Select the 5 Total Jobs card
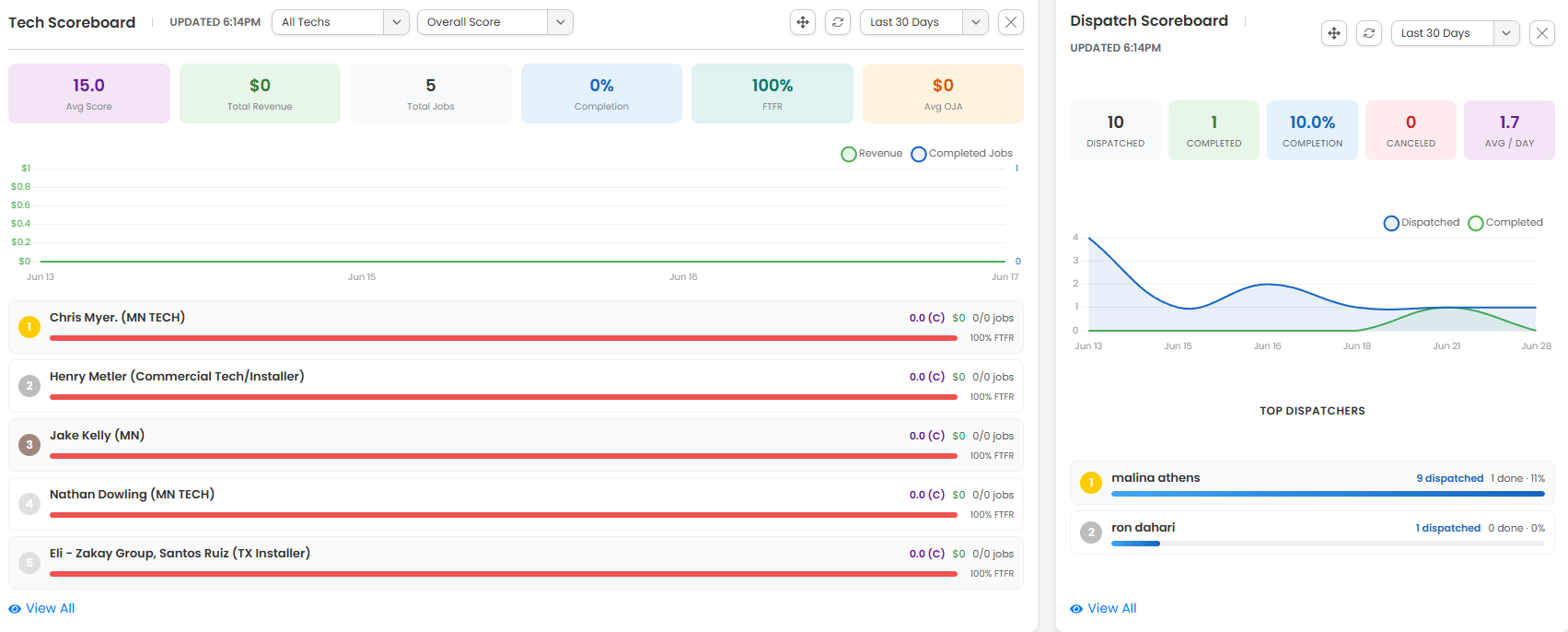The width and height of the screenshot is (1568, 632). pyautogui.click(x=431, y=93)
